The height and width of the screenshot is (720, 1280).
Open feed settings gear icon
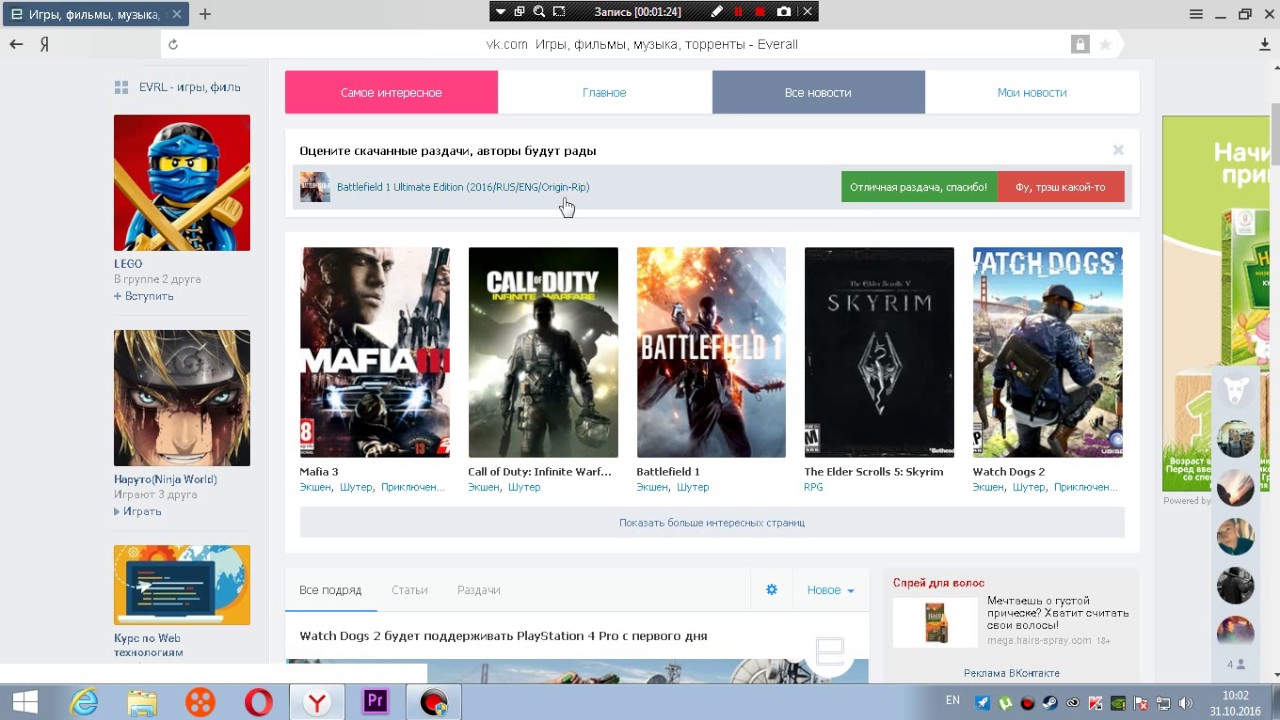771,590
